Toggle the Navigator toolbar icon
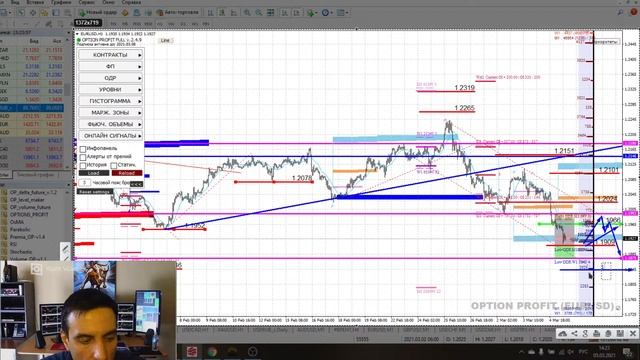 click(44, 13)
